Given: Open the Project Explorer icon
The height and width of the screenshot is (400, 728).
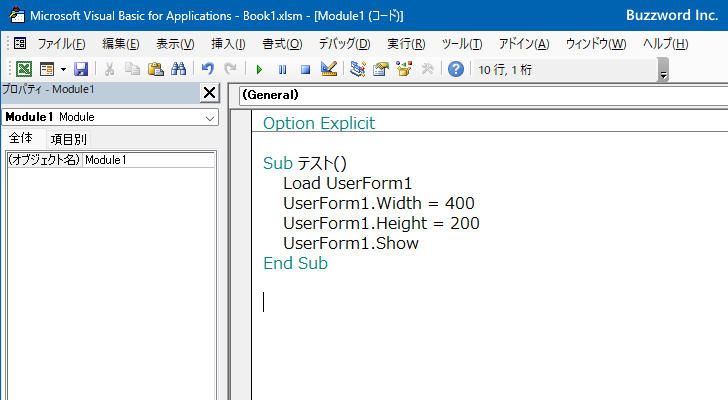Looking at the screenshot, I should 358,69.
